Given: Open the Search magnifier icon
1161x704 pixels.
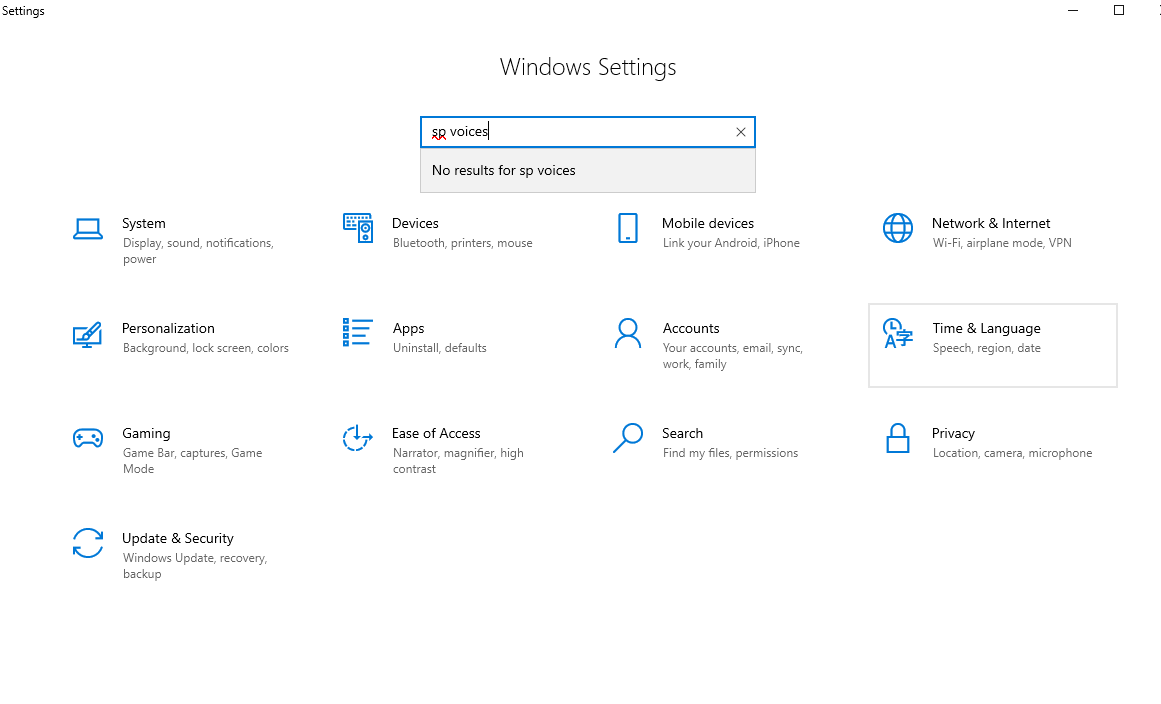Looking at the screenshot, I should 628,438.
